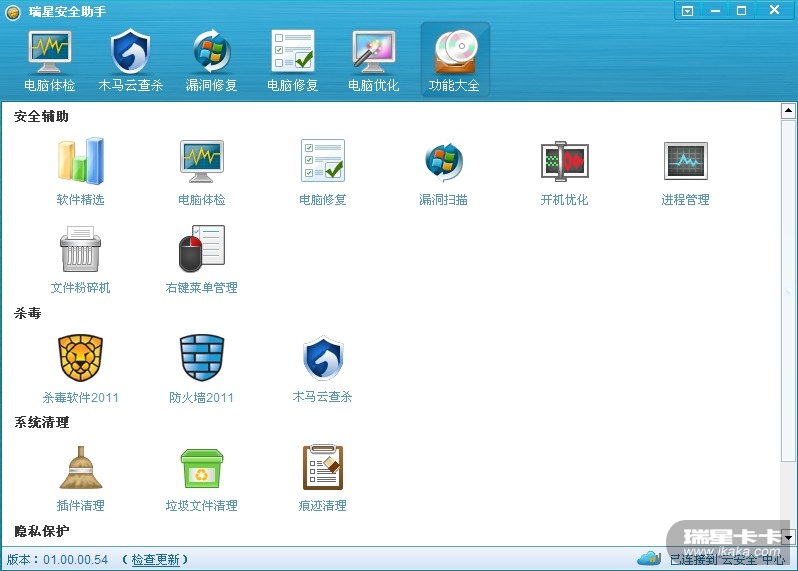Launch 杀毒软件2011 lion shield icon
The image size is (798, 571).
(x=80, y=358)
